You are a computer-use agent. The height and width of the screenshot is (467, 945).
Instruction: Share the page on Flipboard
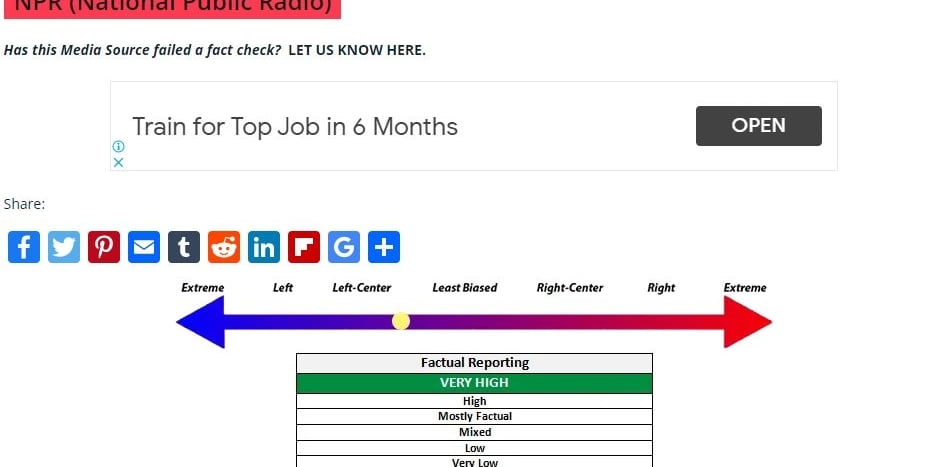pyautogui.click(x=304, y=247)
